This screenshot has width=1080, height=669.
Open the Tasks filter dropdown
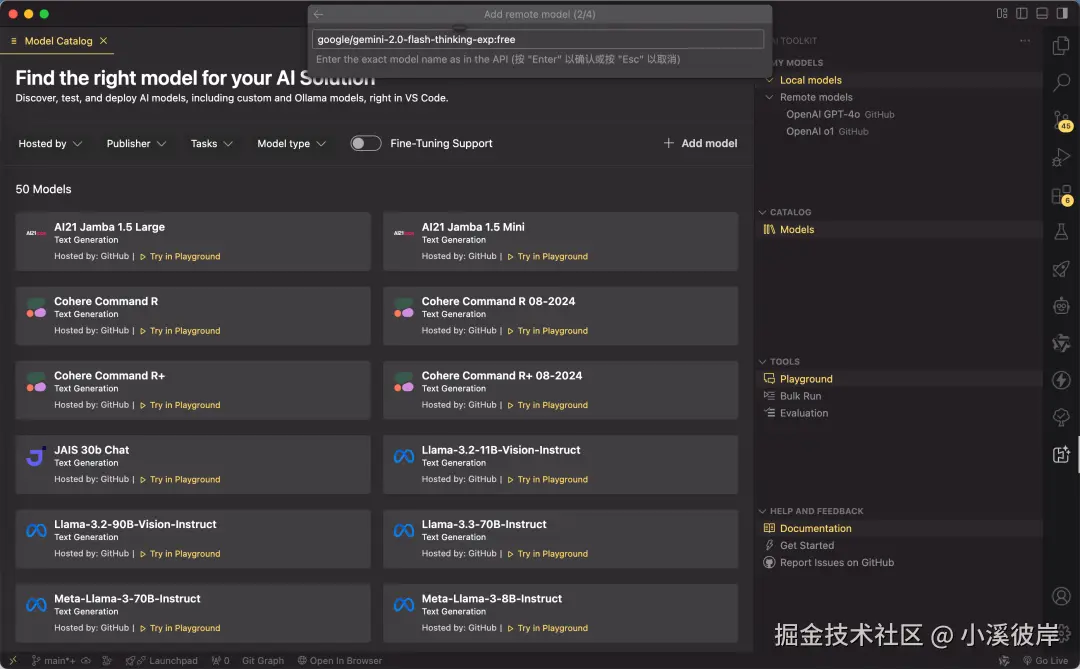click(211, 143)
